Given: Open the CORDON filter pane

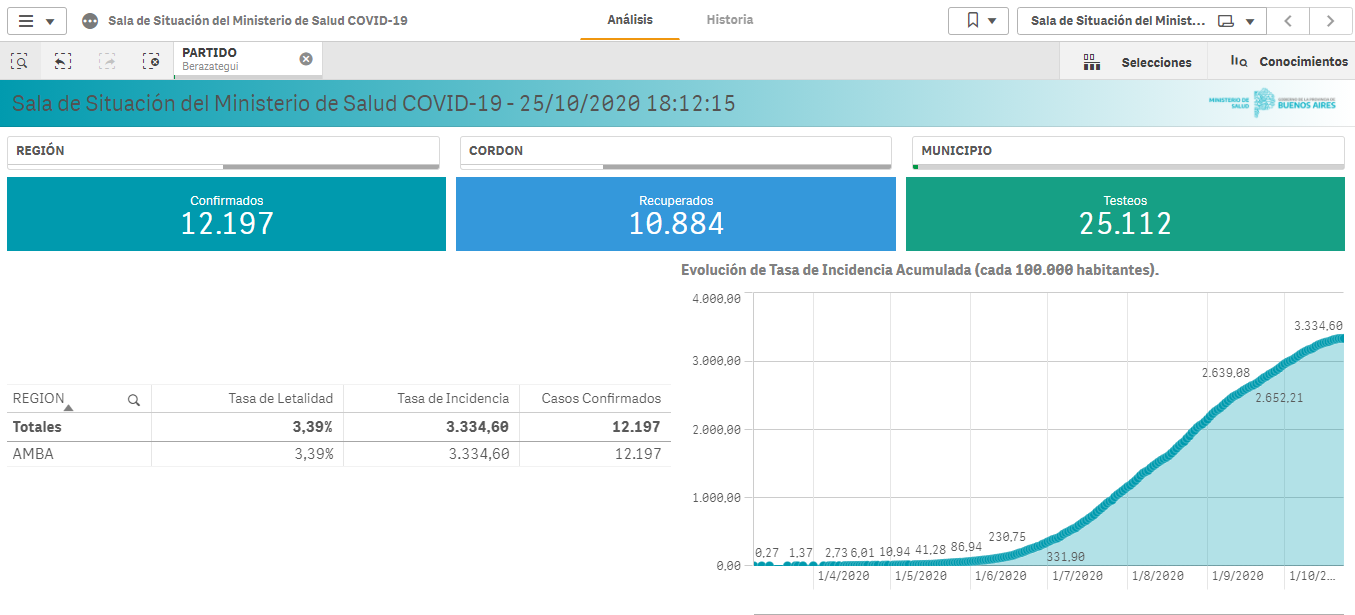Looking at the screenshot, I should point(675,151).
